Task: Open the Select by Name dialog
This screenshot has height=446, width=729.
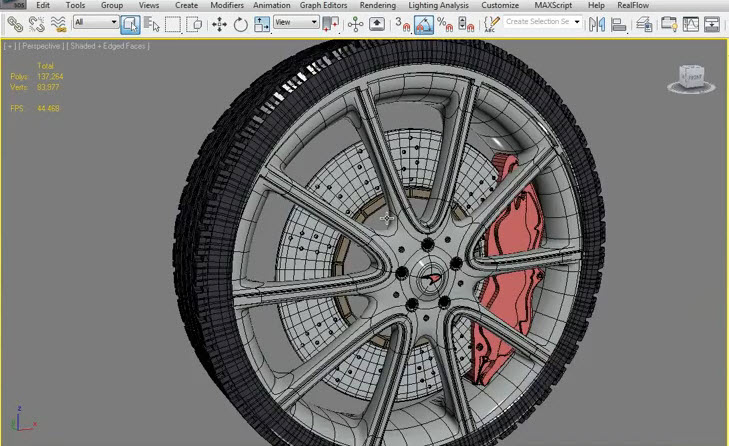Action: pos(151,24)
